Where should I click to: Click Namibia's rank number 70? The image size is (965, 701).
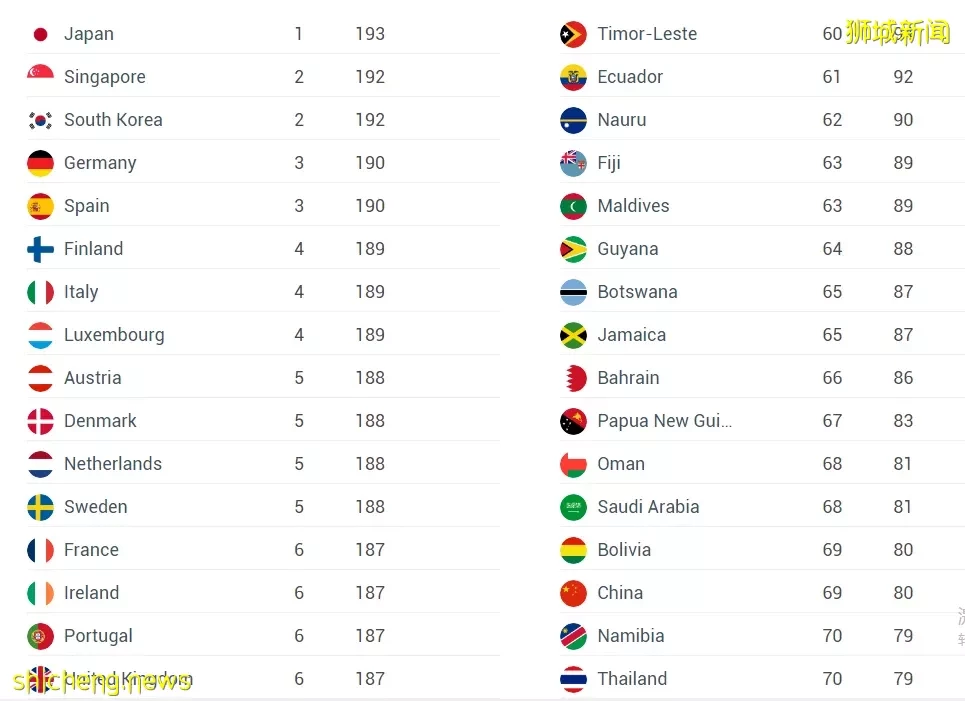coord(832,636)
